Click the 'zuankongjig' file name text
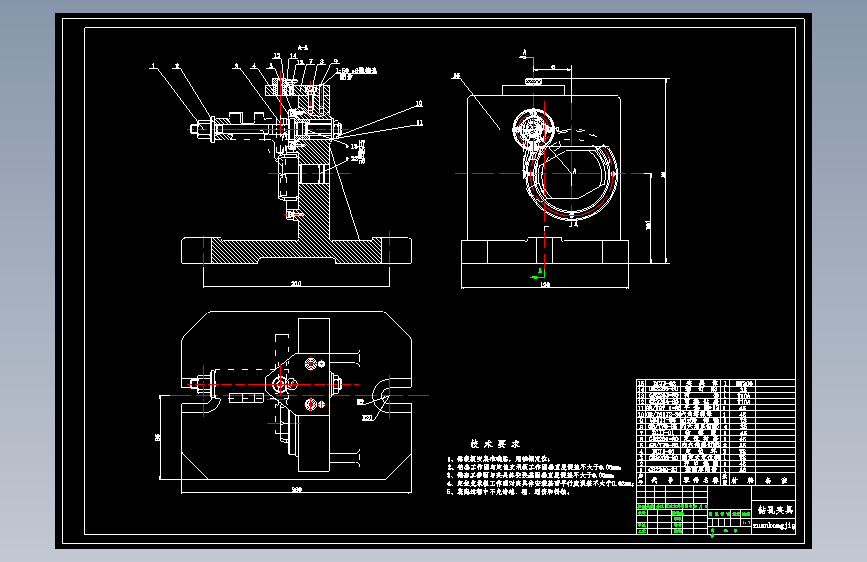The image size is (867, 562). [774, 525]
